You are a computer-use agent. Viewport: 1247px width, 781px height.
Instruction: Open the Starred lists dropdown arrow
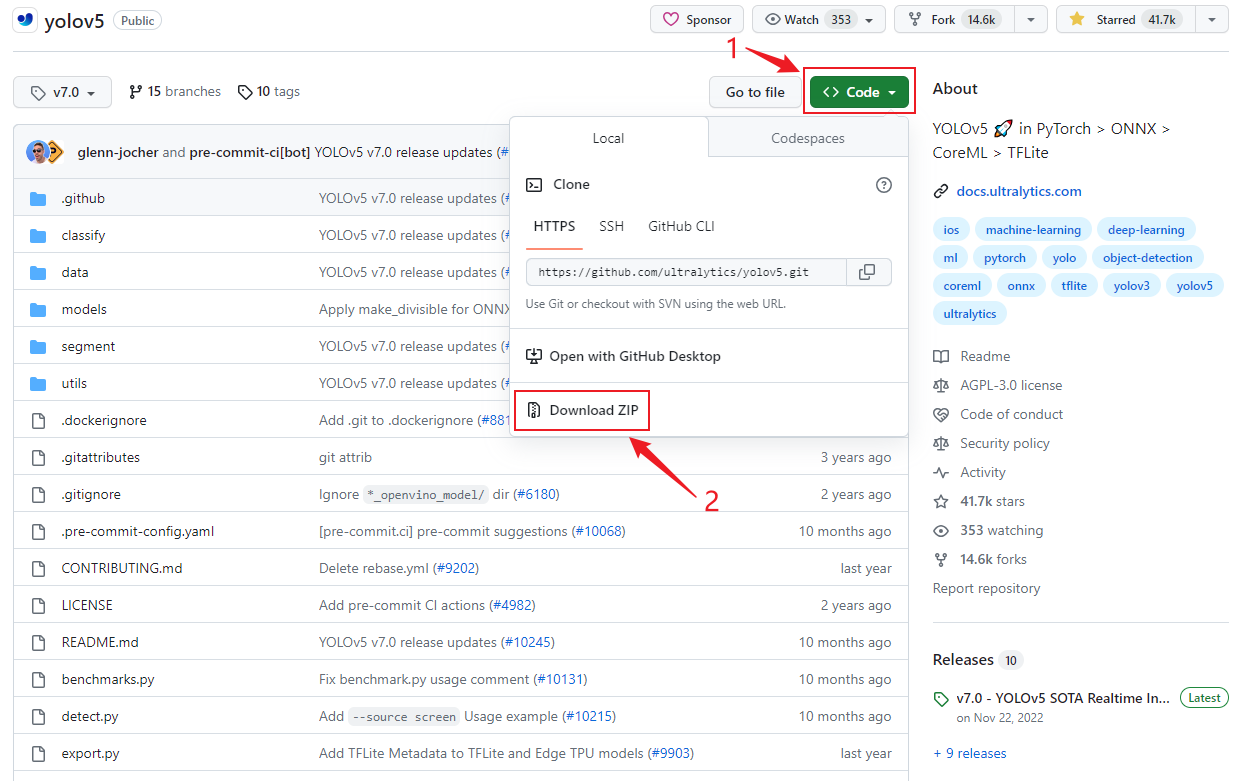(1211, 19)
